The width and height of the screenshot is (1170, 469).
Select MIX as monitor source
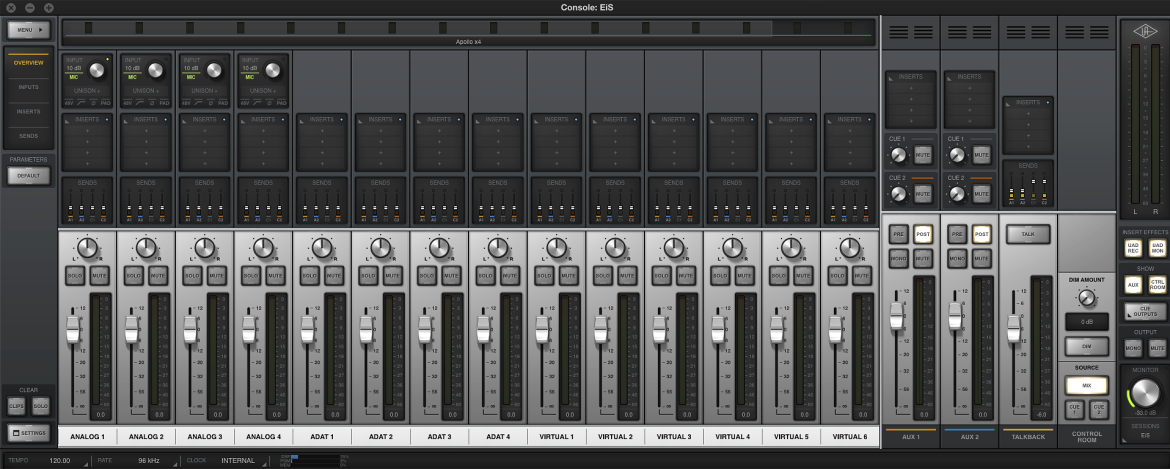(x=1086, y=385)
